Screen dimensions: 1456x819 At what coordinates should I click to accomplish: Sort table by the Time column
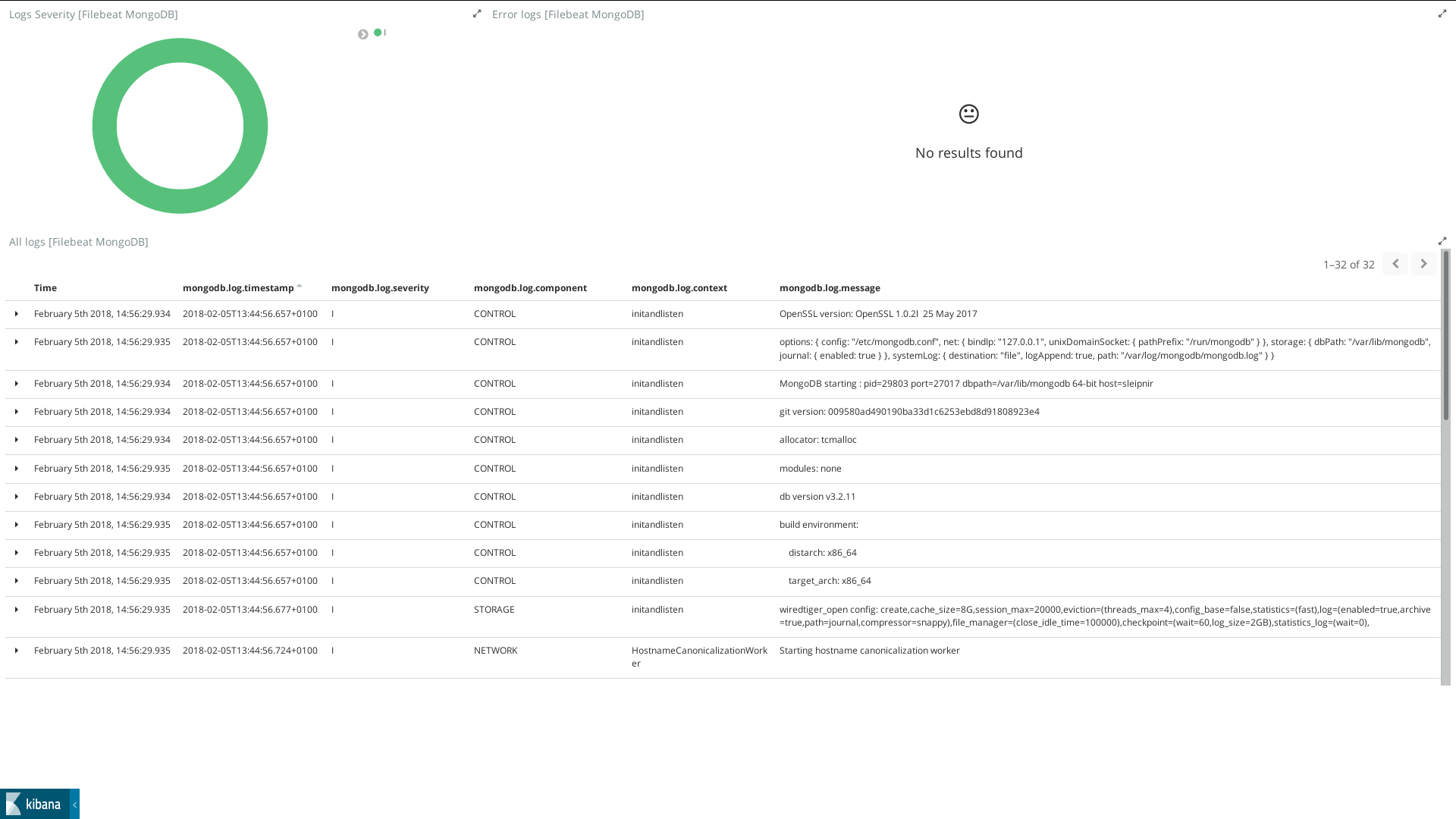(45, 287)
